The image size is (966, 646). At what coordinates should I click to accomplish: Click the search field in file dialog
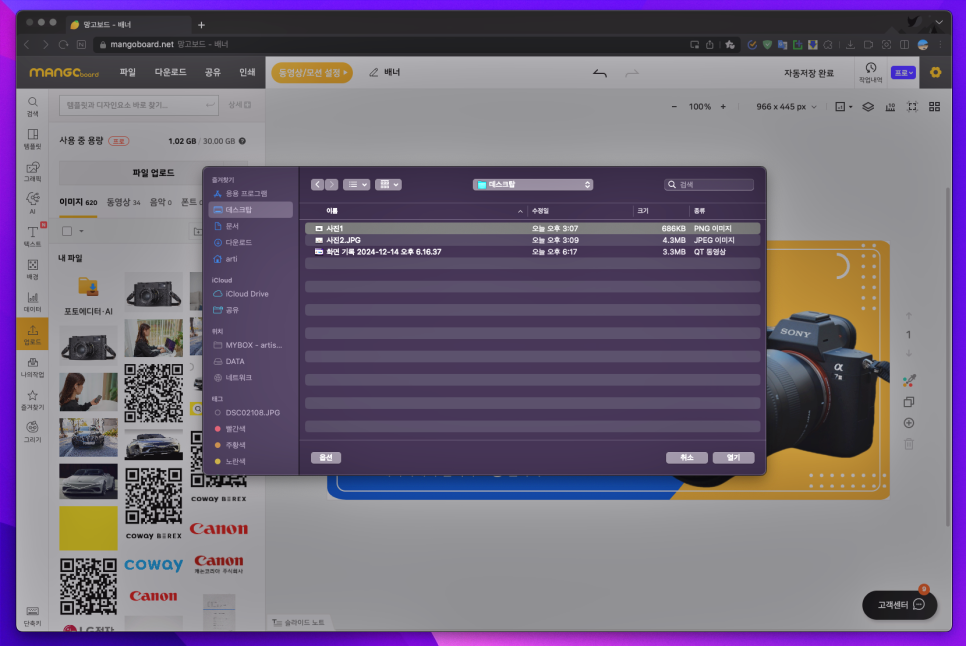[x=708, y=184]
